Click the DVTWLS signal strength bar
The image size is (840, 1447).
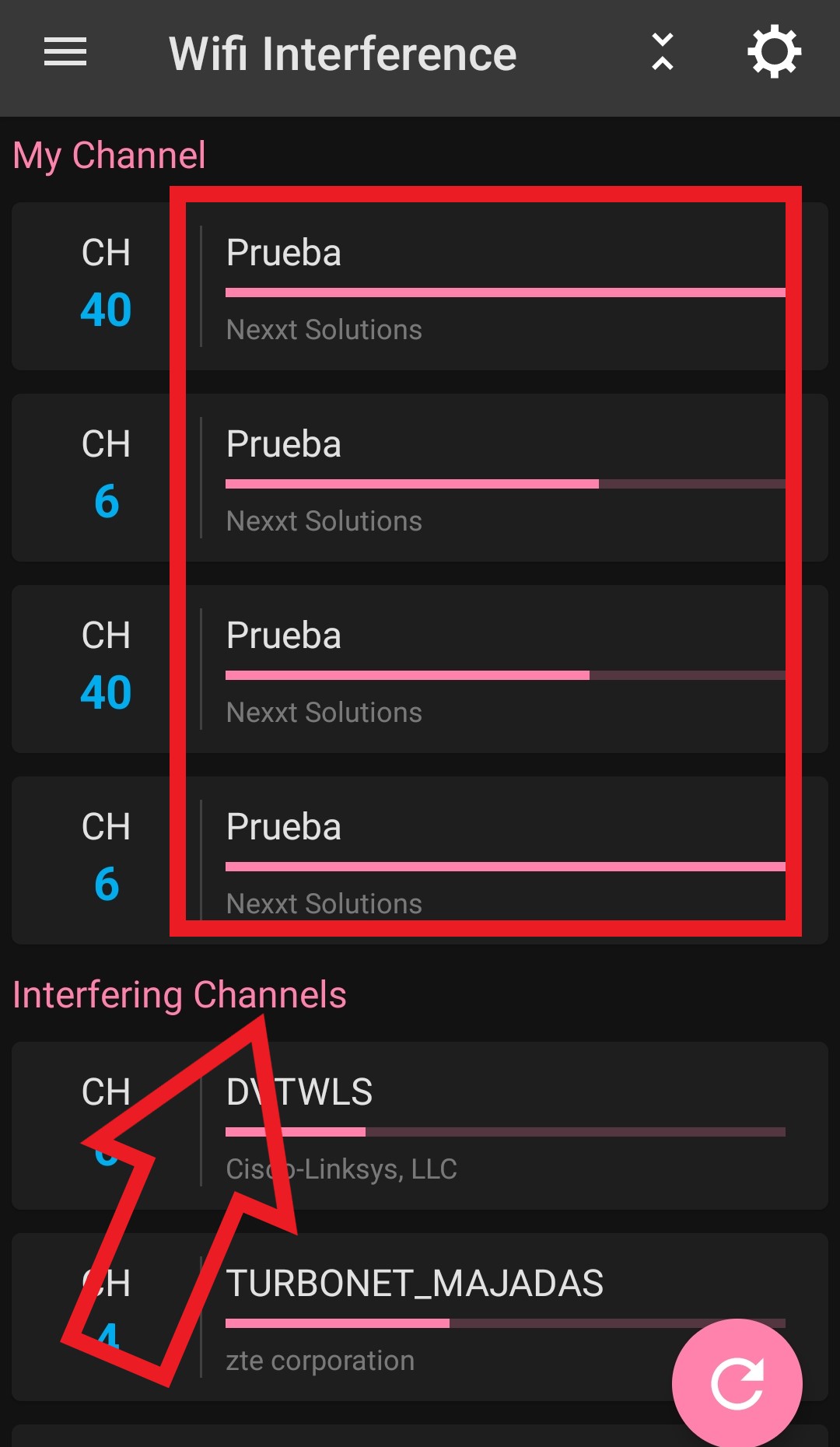[505, 1132]
